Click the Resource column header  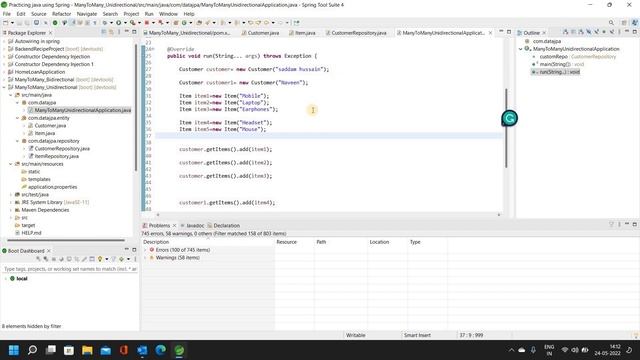click(x=294, y=242)
